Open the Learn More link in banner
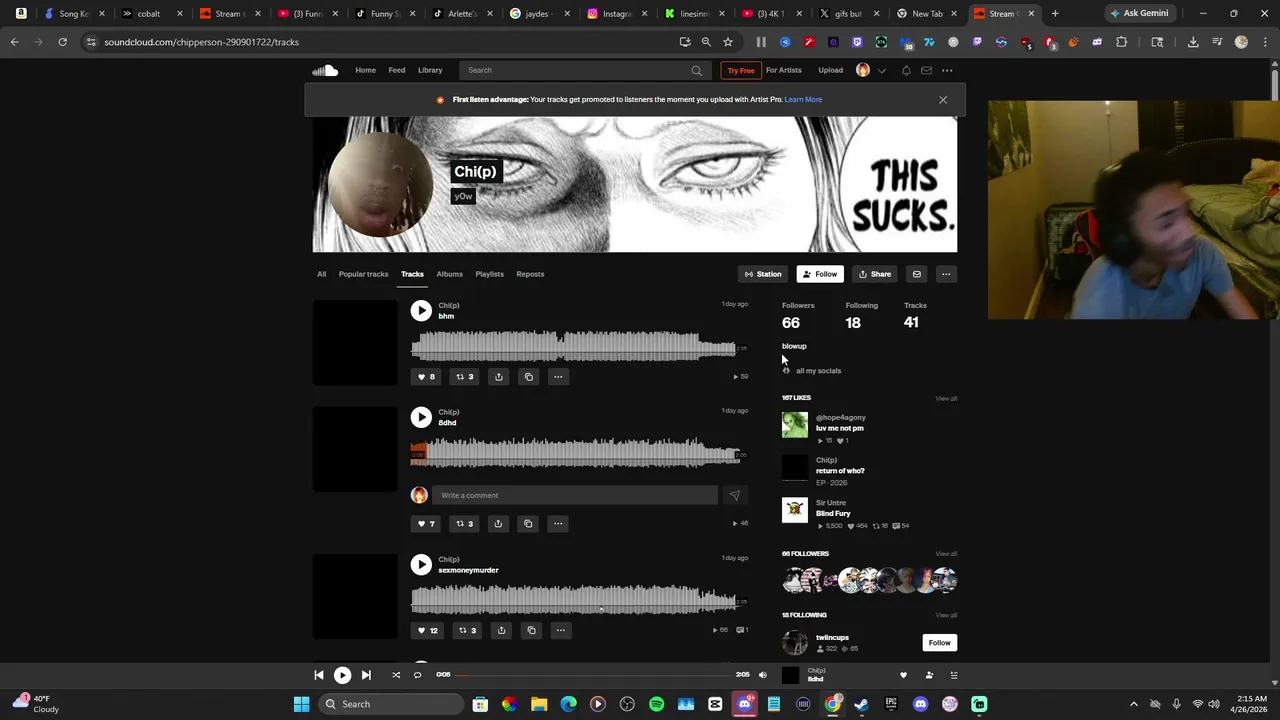 803,100
